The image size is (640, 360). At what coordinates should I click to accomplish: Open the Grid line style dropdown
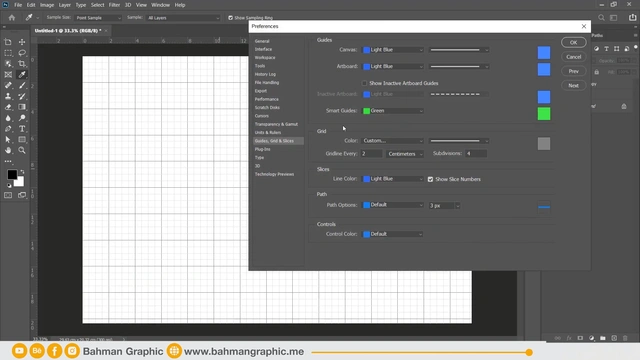[459, 141]
